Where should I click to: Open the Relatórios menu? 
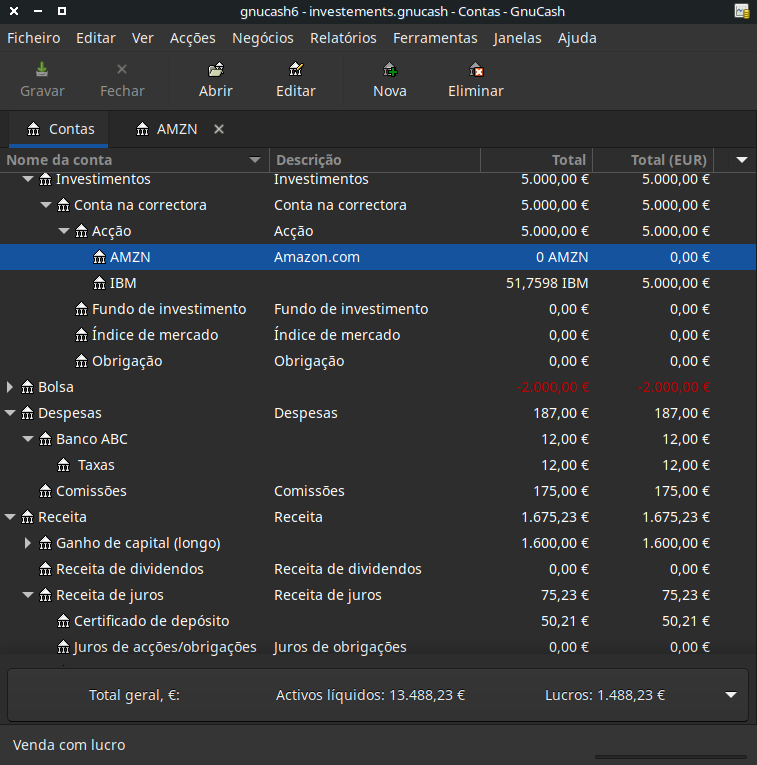point(343,38)
